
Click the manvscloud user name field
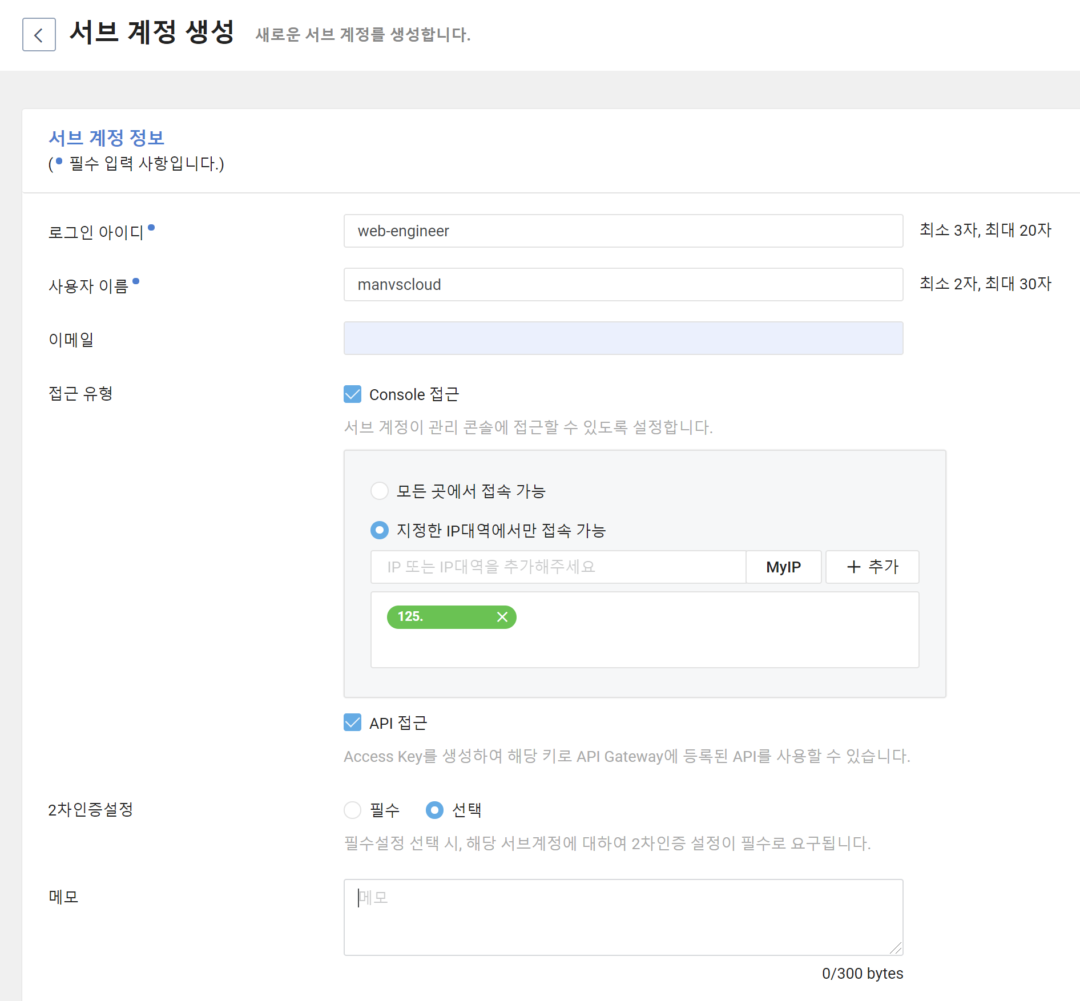pyautogui.click(x=623, y=284)
